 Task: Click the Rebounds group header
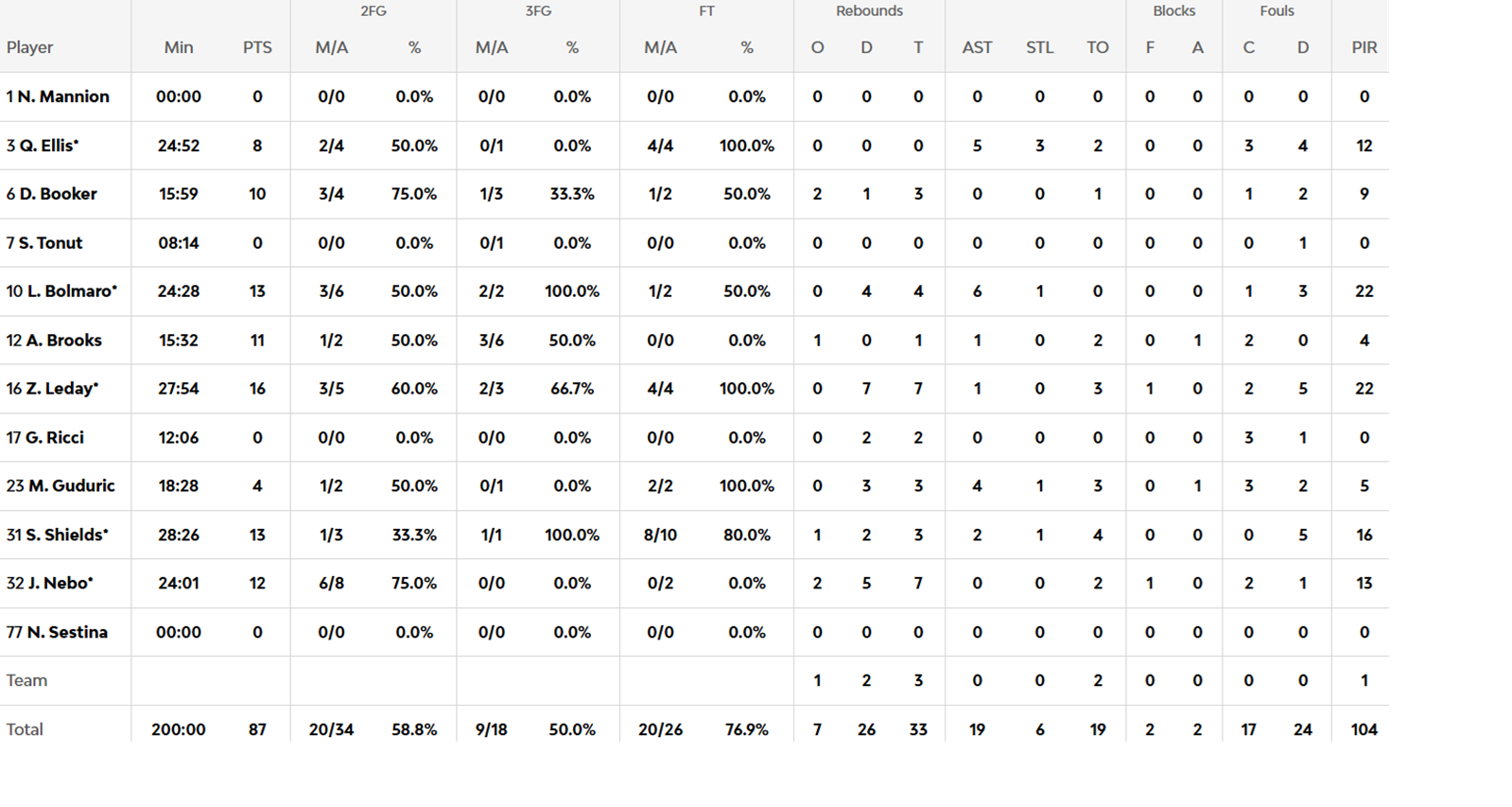coord(869,11)
